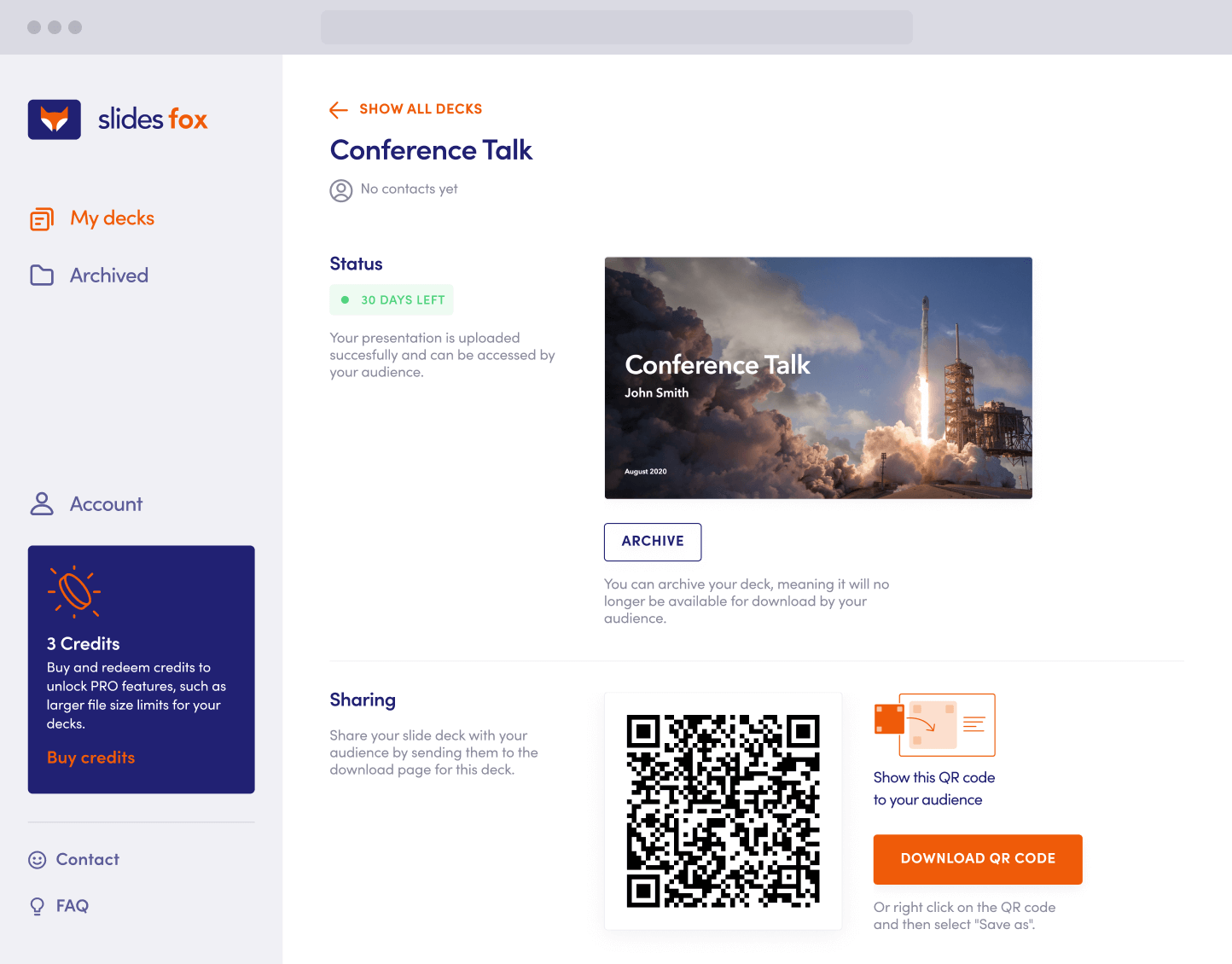The image size is (1232, 964).
Task: Click the contacts avatar icon
Action: coord(341,190)
